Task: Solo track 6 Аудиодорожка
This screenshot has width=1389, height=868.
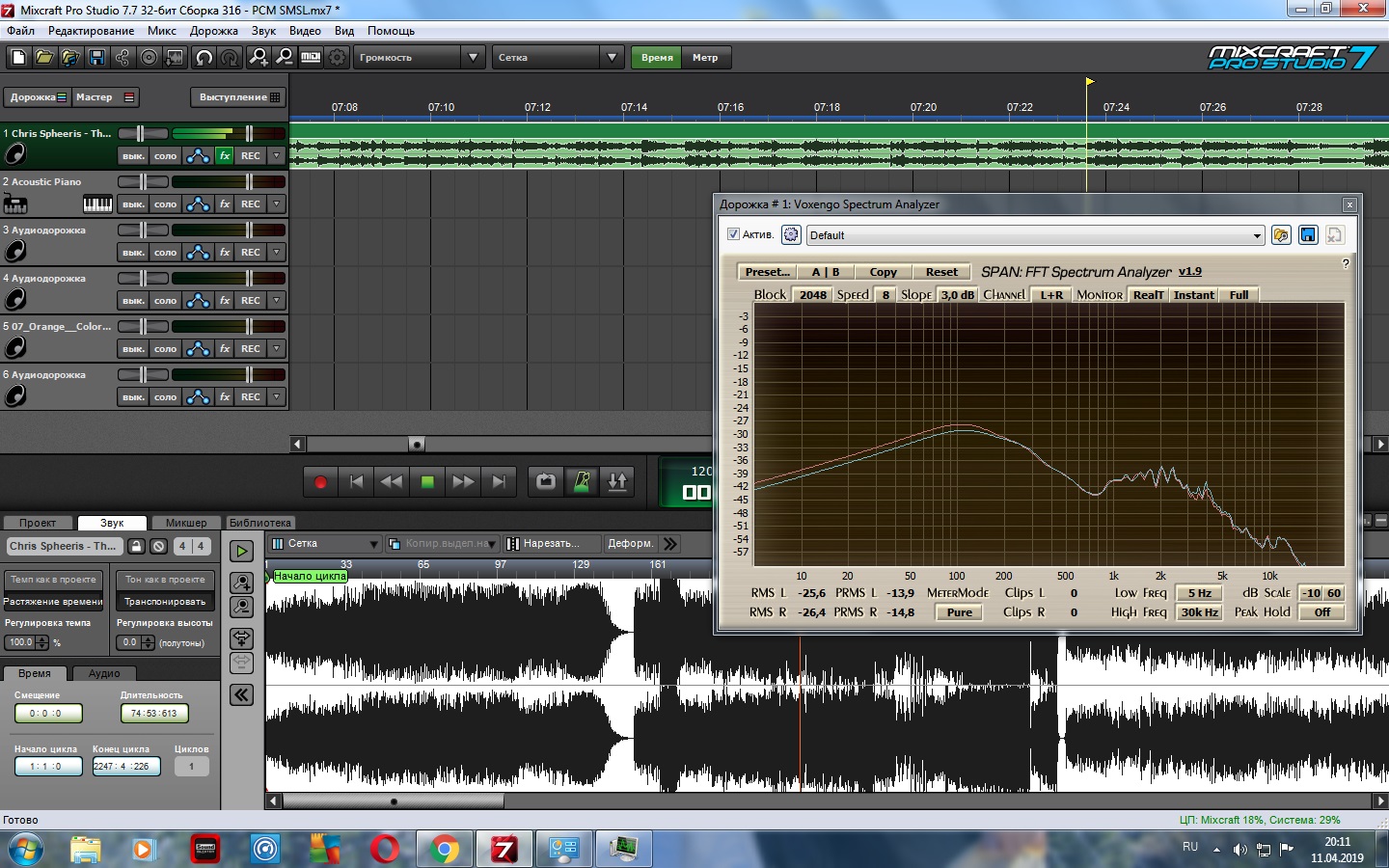Action: [166, 396]
